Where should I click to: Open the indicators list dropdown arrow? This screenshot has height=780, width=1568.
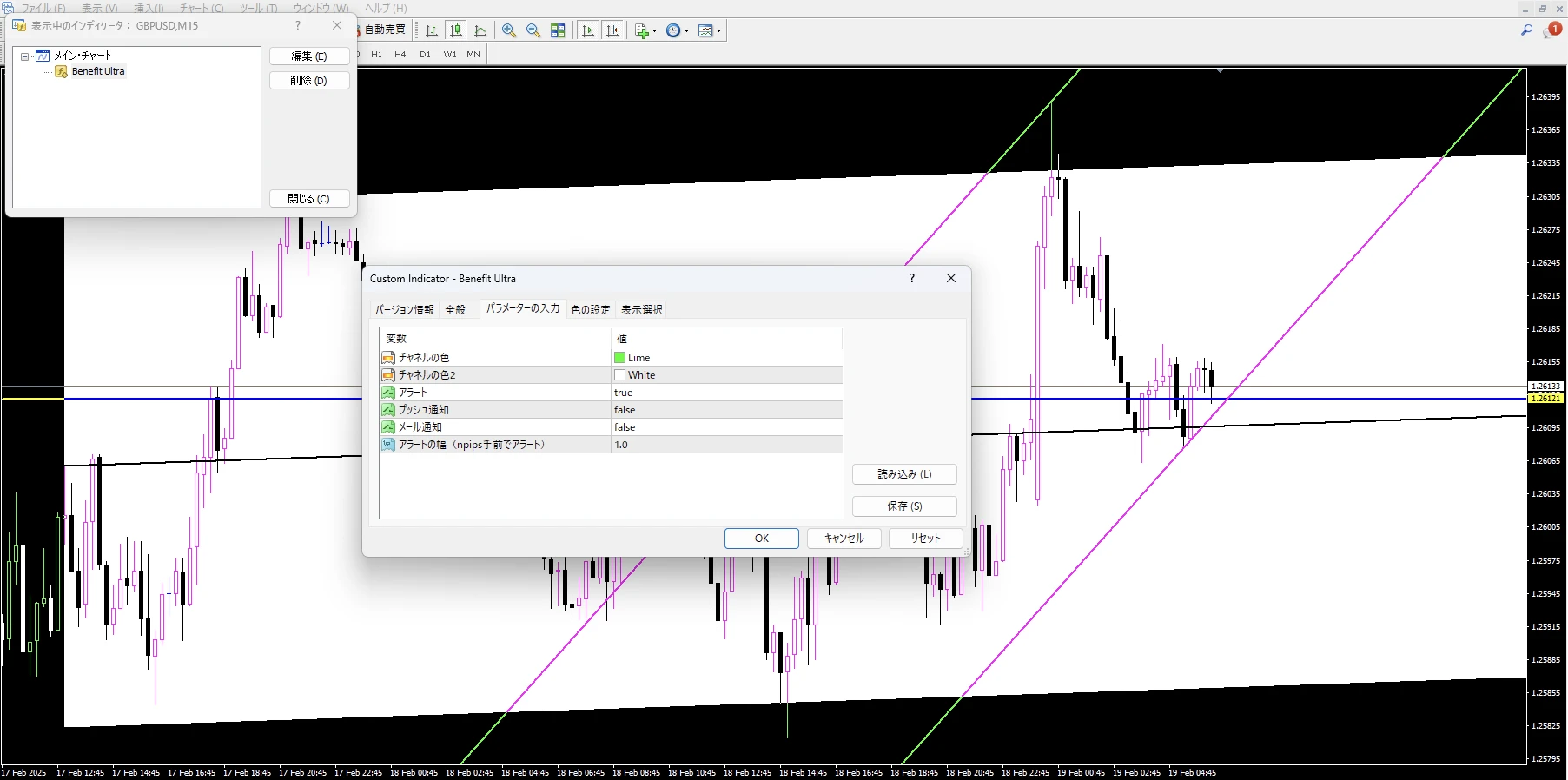click(654, 31)
